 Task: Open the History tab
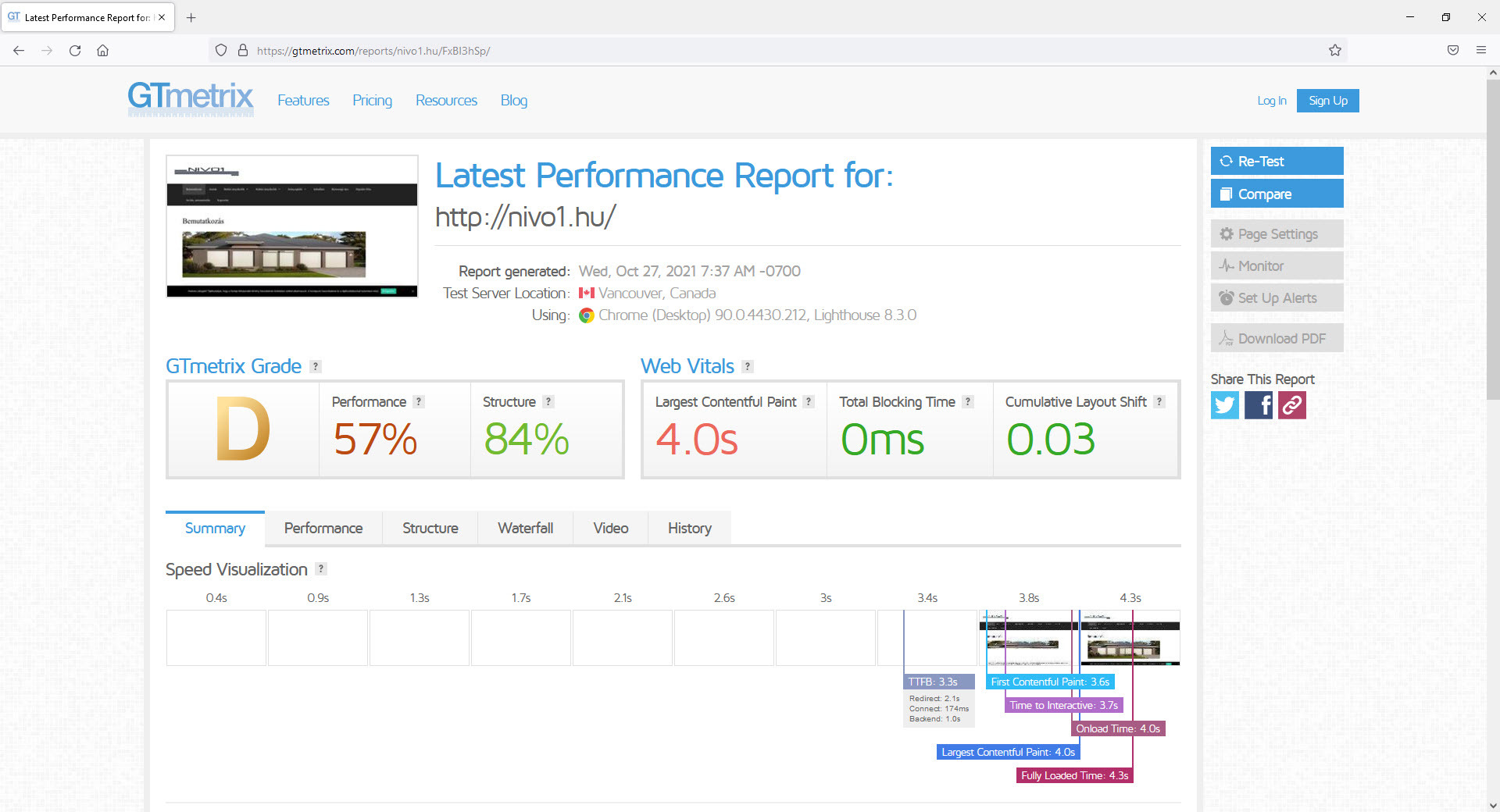(x=689, y=529)
